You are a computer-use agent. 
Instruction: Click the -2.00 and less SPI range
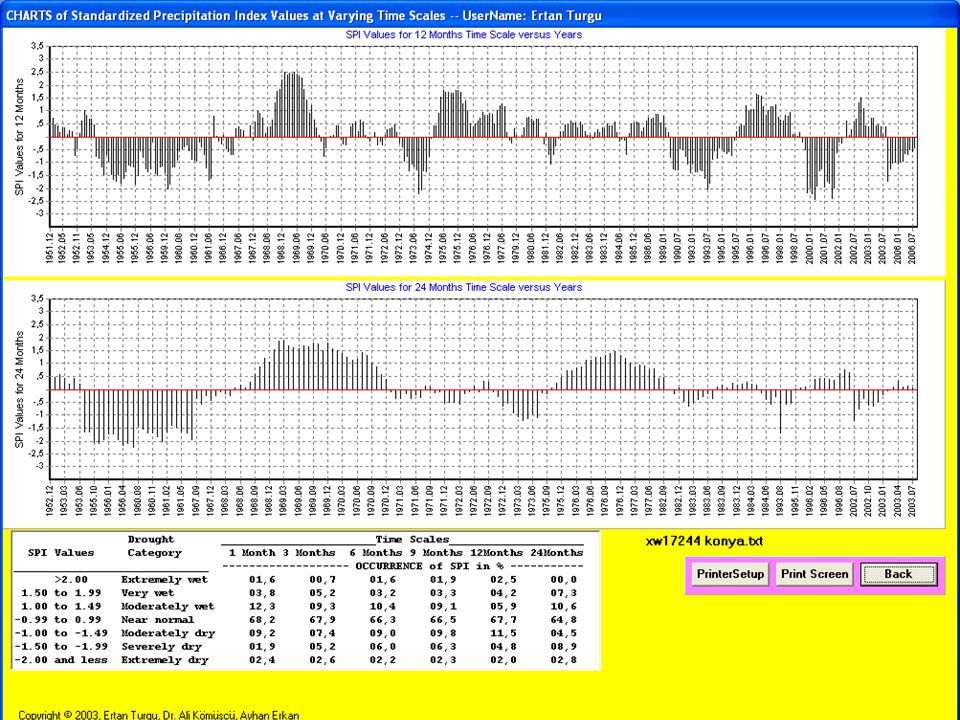pyautogui.click(x=61, y=661)
